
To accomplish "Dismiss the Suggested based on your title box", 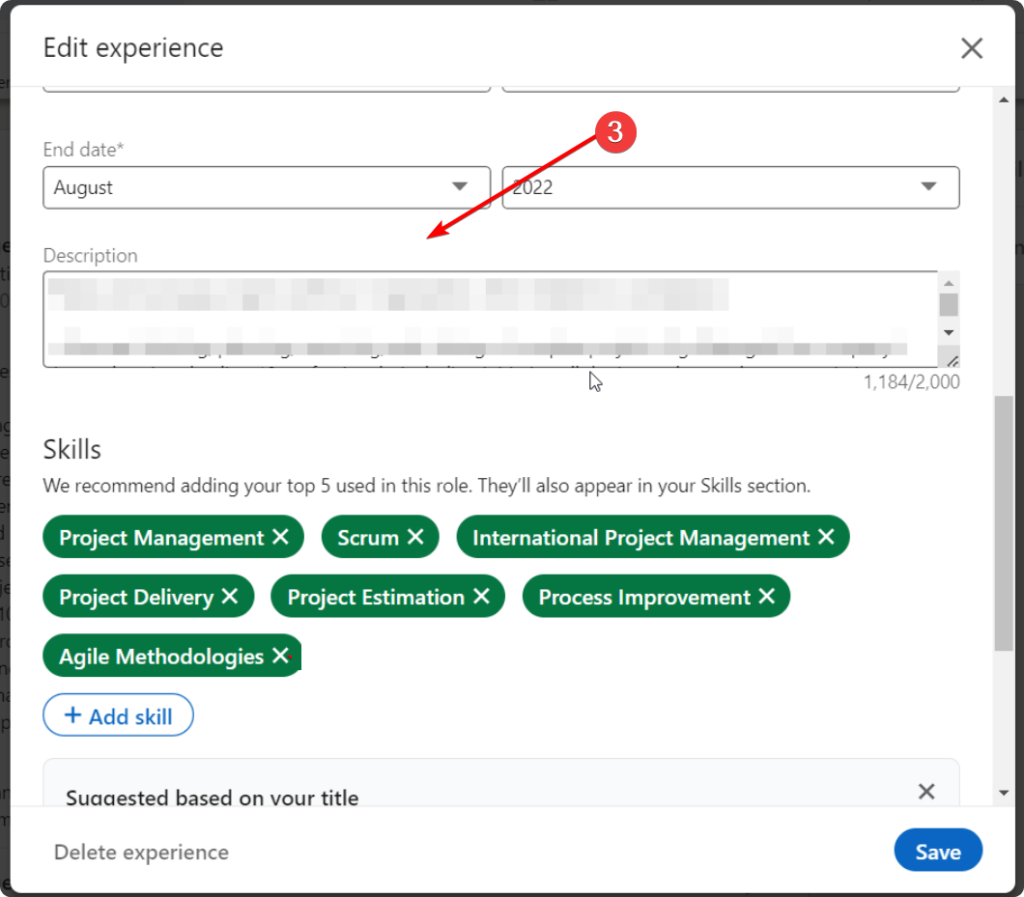I will click(926, 792).
